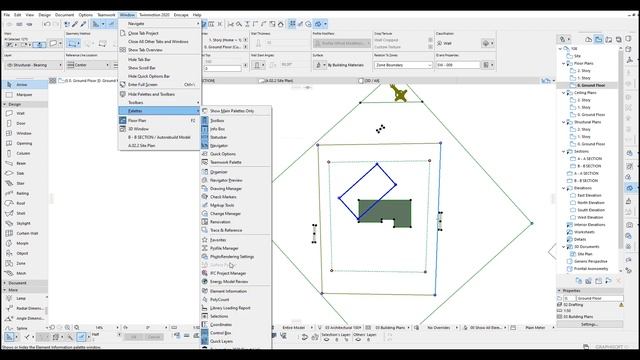The width and height of the screenshot is (640, 360).
Task: Collapse the Sections tree node
Action: click(x=564, y=151)
